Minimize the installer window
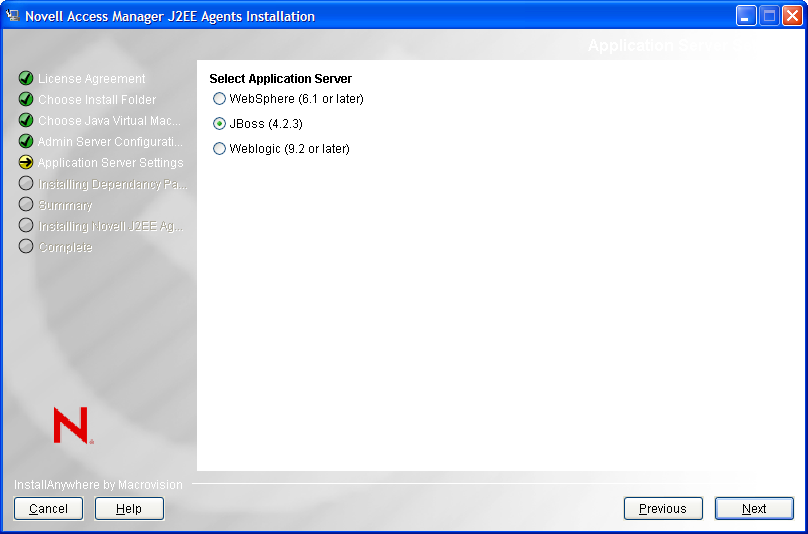Viewport: 808px width, 534px height. pyautogui.click(x=745, y=16)
